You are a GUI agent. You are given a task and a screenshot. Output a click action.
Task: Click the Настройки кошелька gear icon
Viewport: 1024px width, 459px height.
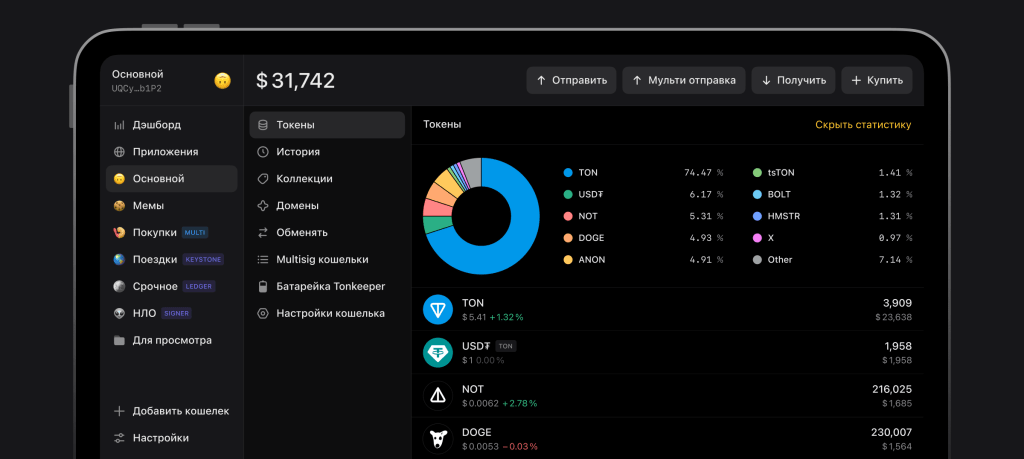tap(263, 313)
